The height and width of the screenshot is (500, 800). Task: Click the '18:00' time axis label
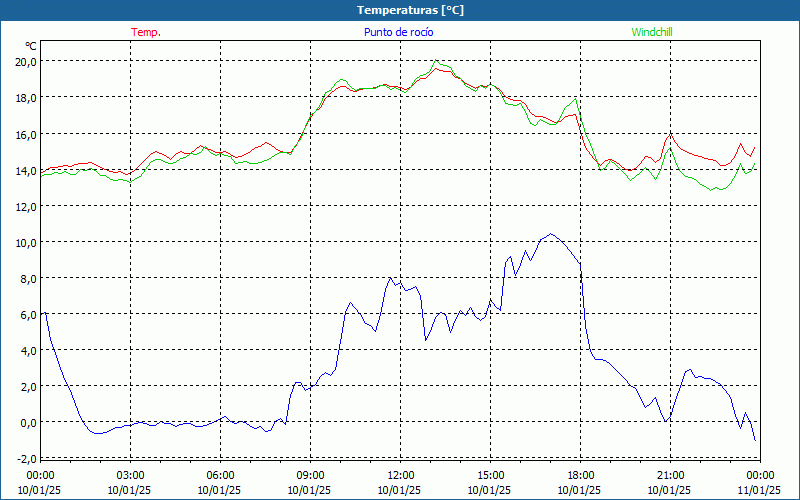581,476
